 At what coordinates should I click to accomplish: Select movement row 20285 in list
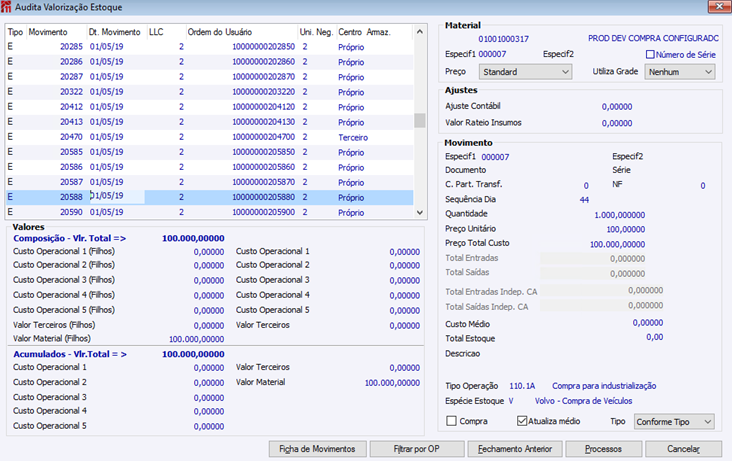pos(210,47)
